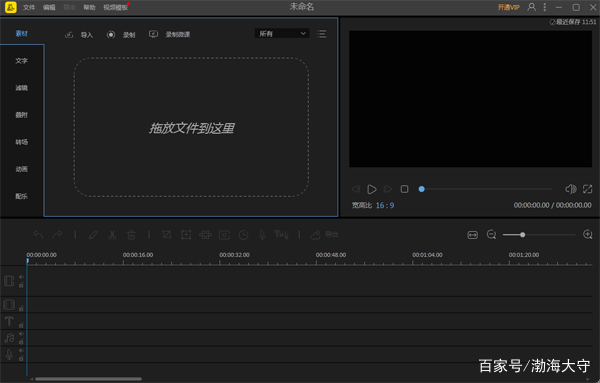Viewport: 600px width, 383px height.
Task: Switch media view with list icon
Action: point(321,34)
